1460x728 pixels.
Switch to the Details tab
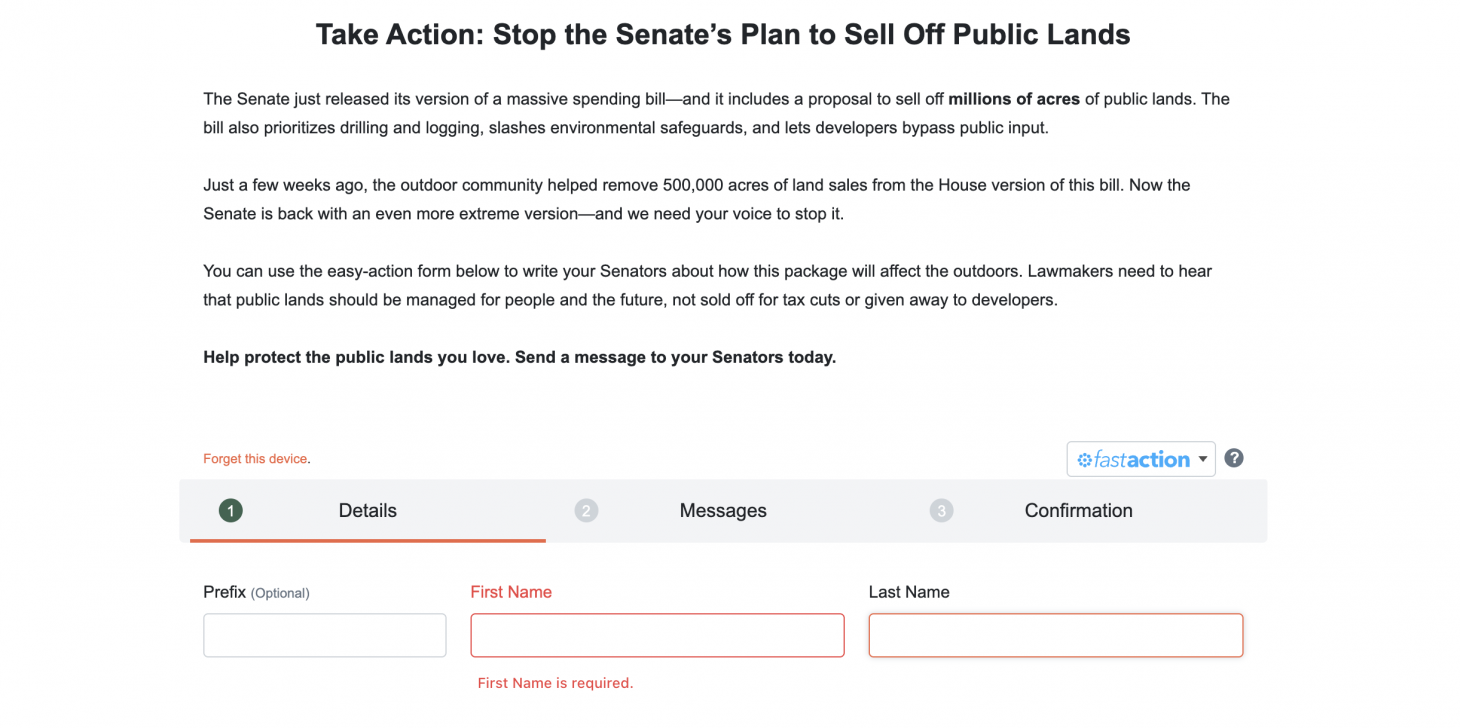367,511
